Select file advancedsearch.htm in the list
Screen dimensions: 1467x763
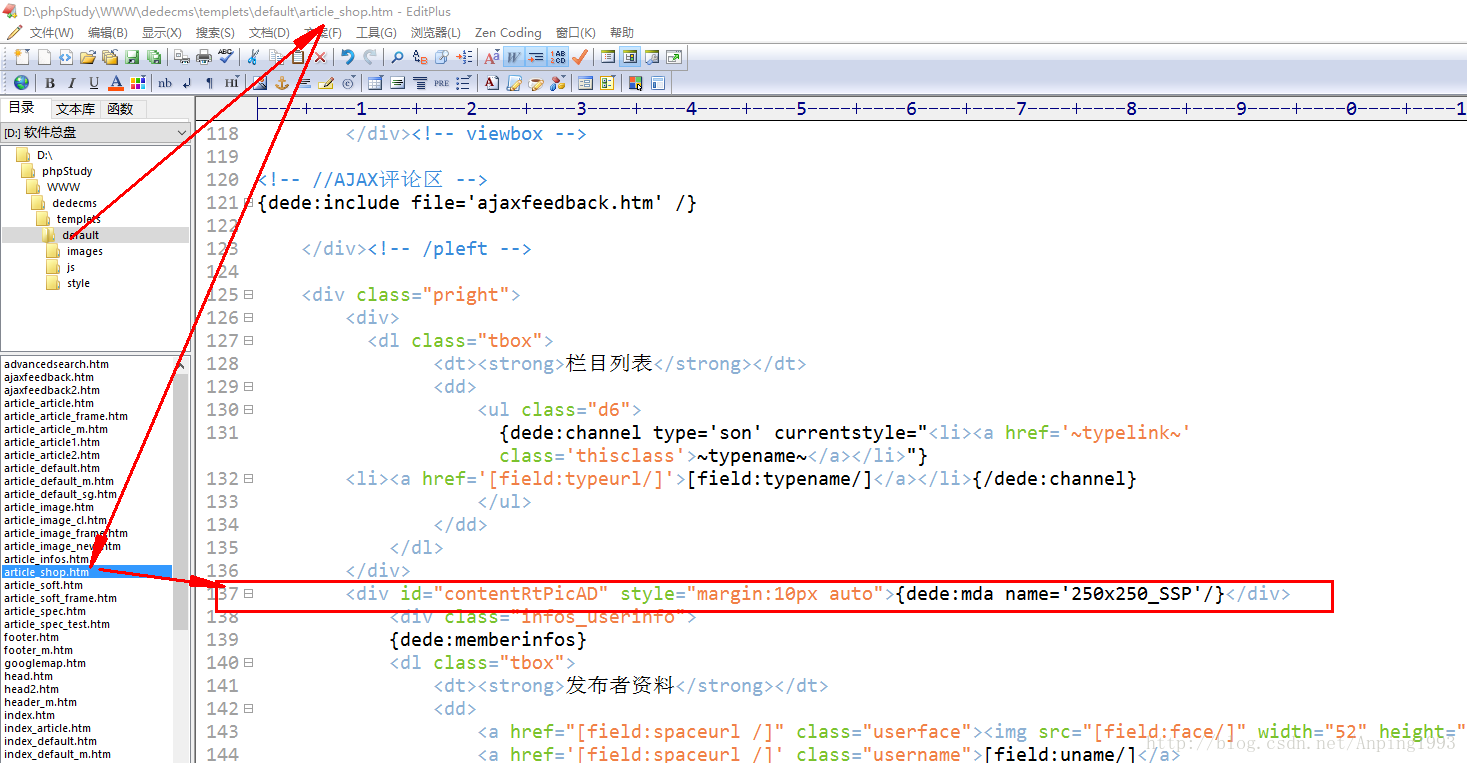click(56, 364)
